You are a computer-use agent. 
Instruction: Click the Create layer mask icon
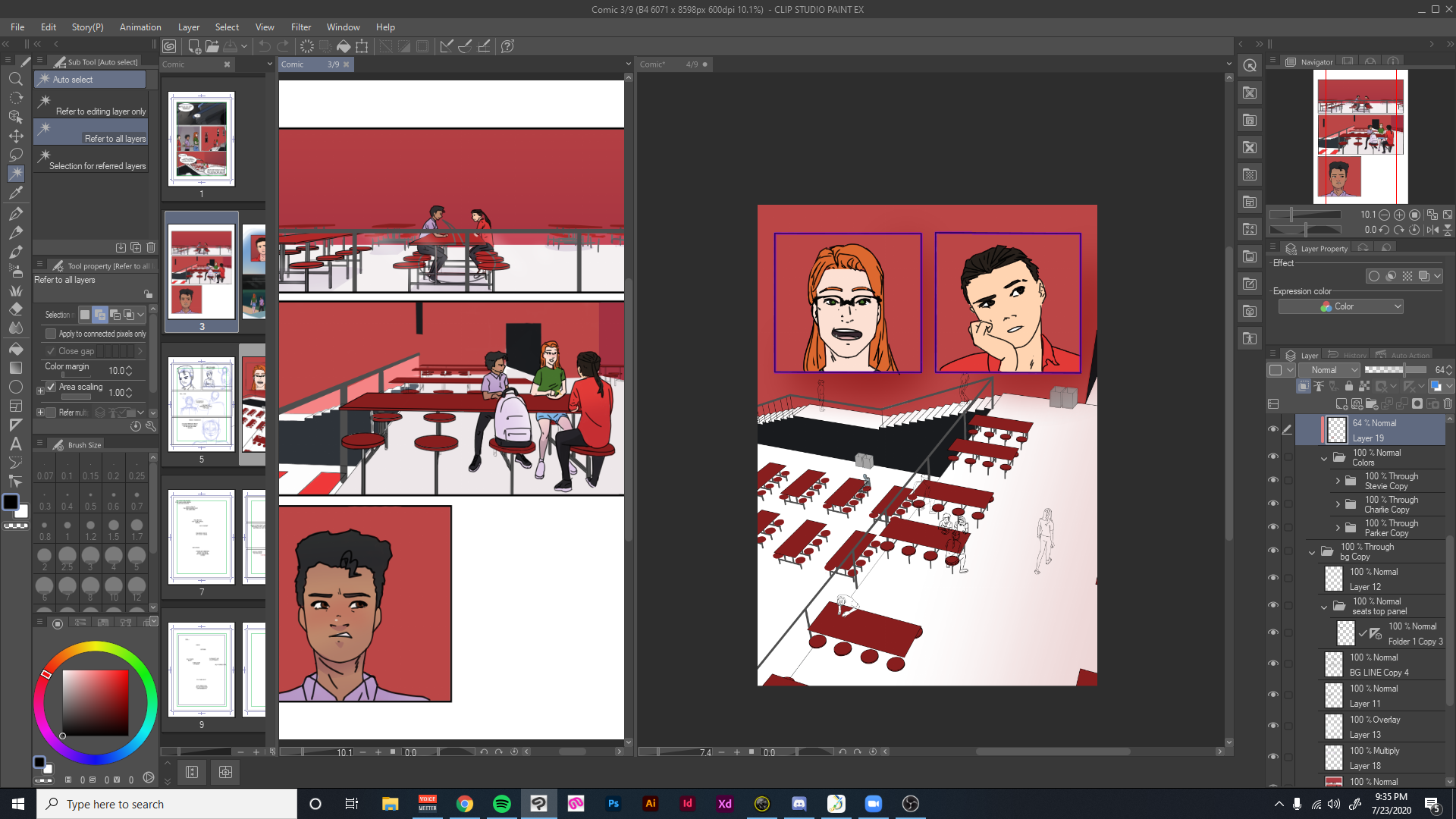(x=1417, y=404)
